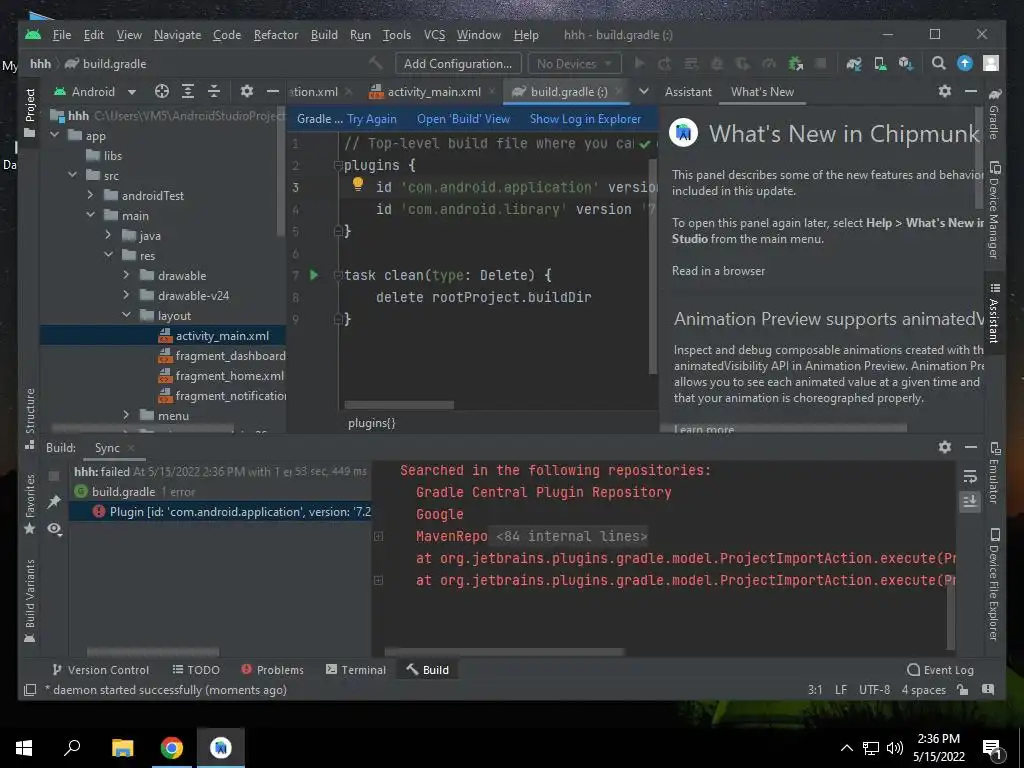1024x768 pixels.
Task: Hide the Project panel with minus icon
Action: (272, 91)
